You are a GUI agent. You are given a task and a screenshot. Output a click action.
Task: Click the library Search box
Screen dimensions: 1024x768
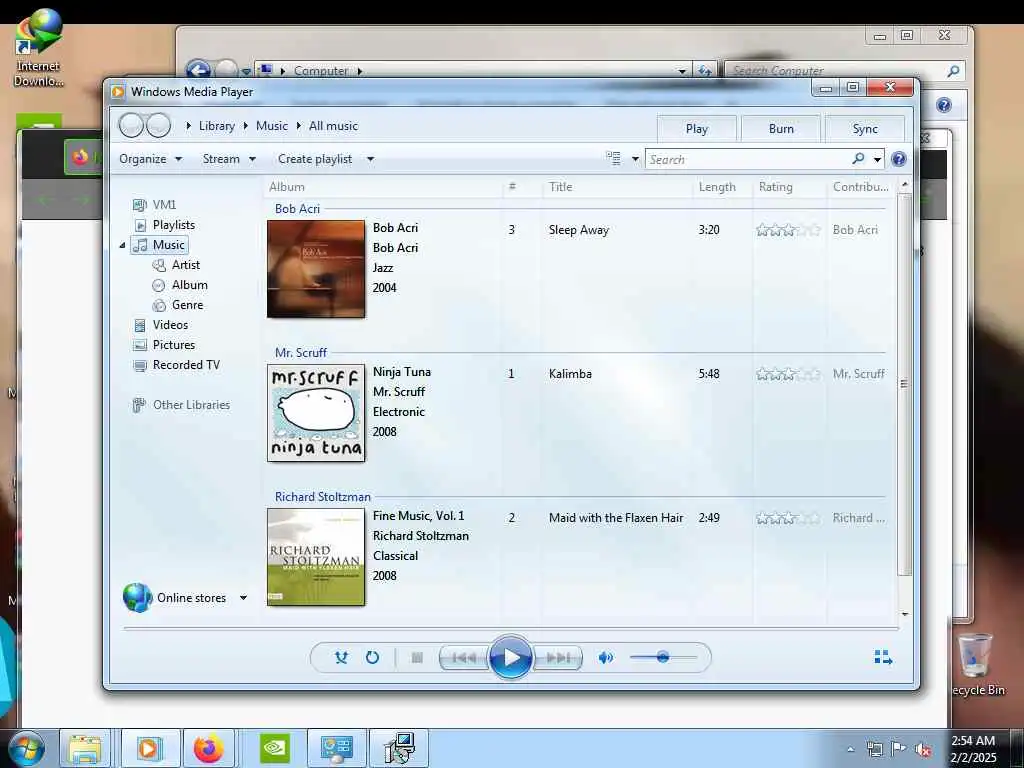point(748,159)
